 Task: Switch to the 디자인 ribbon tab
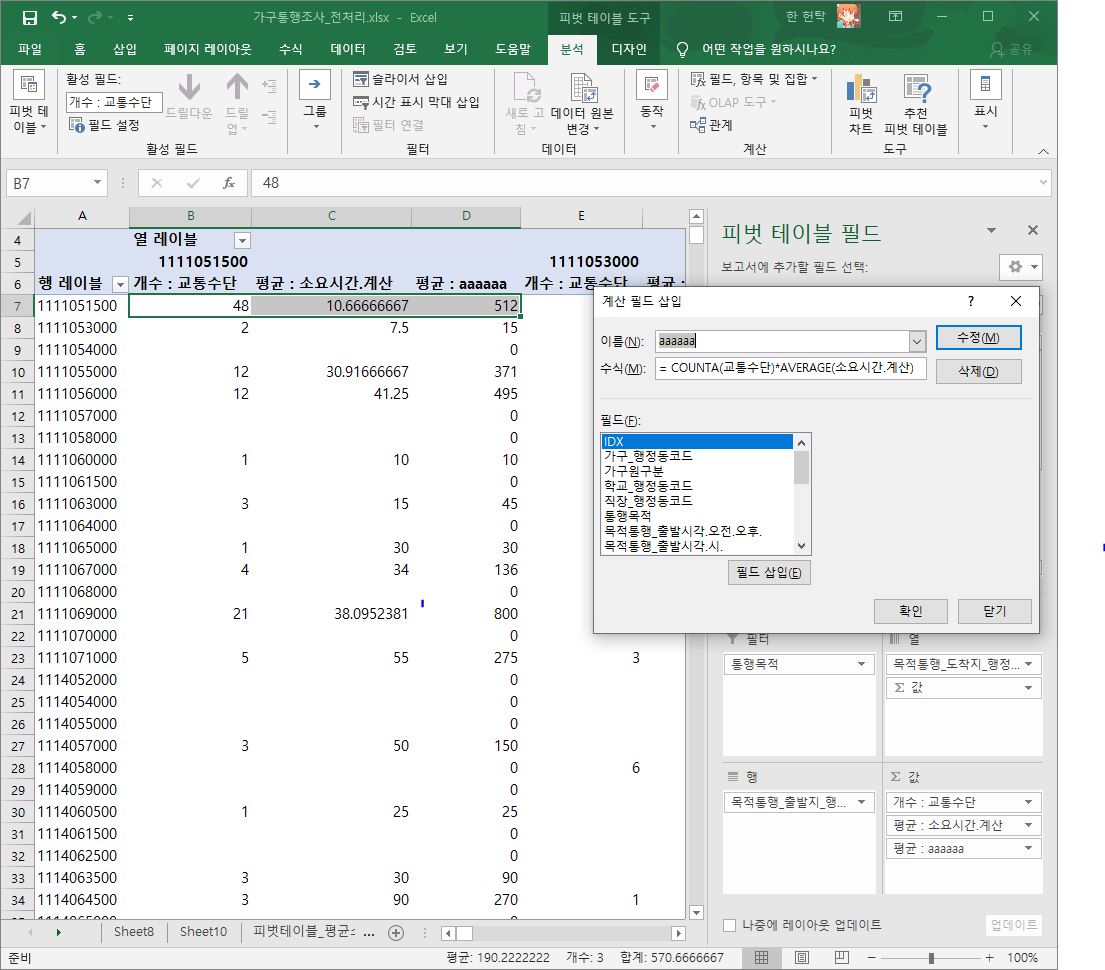coord(627,49)
